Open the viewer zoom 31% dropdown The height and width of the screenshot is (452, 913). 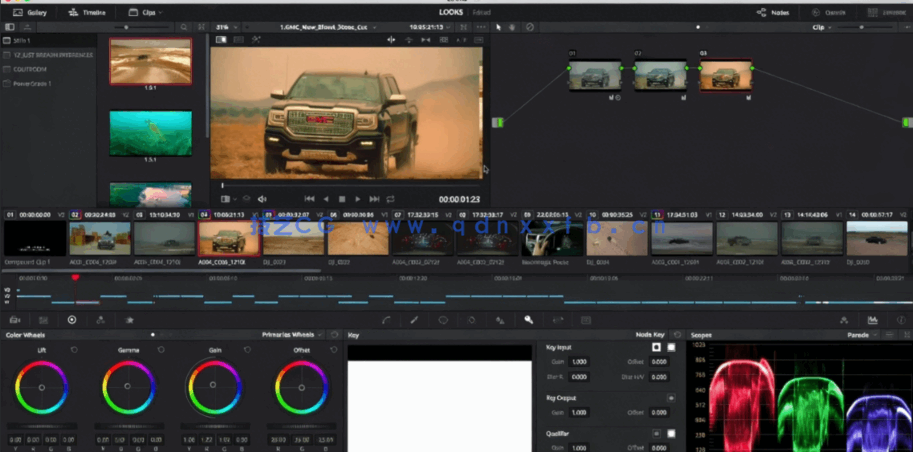point(227,27)
